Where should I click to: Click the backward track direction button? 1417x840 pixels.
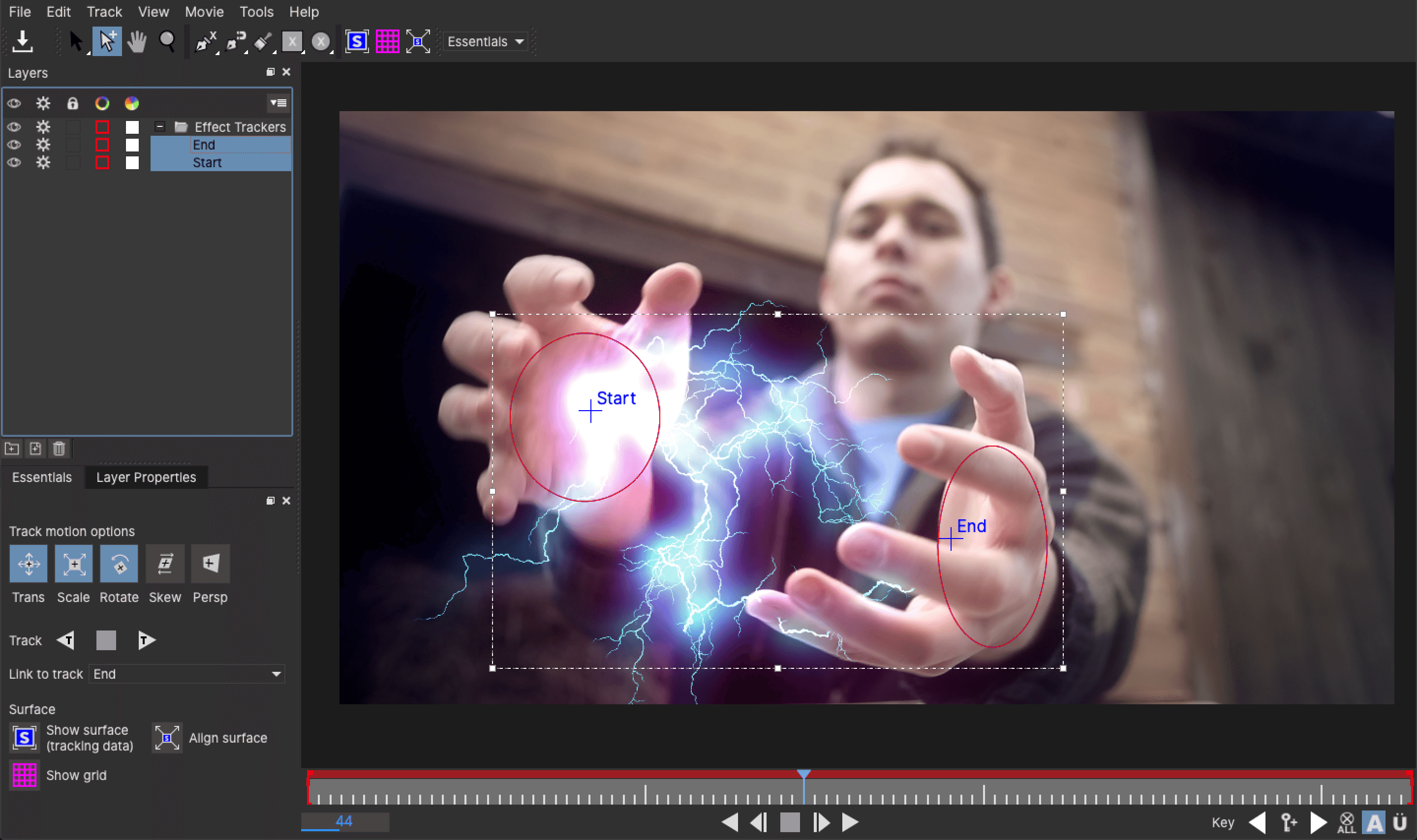pyautogui.click(x=67, y=640)
